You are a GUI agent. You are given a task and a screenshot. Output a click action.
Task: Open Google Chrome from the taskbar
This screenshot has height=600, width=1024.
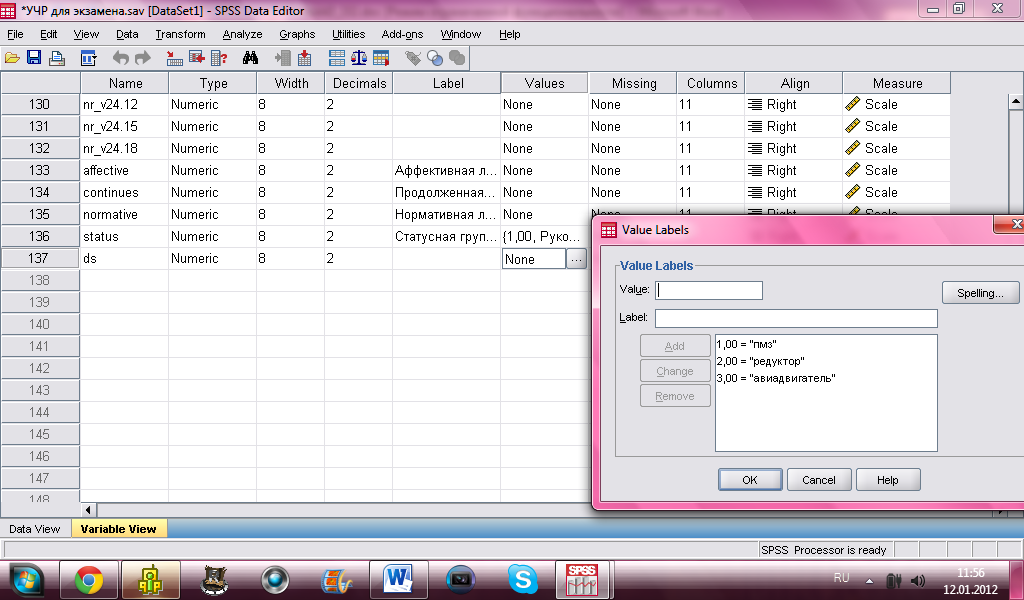[89, 580]
